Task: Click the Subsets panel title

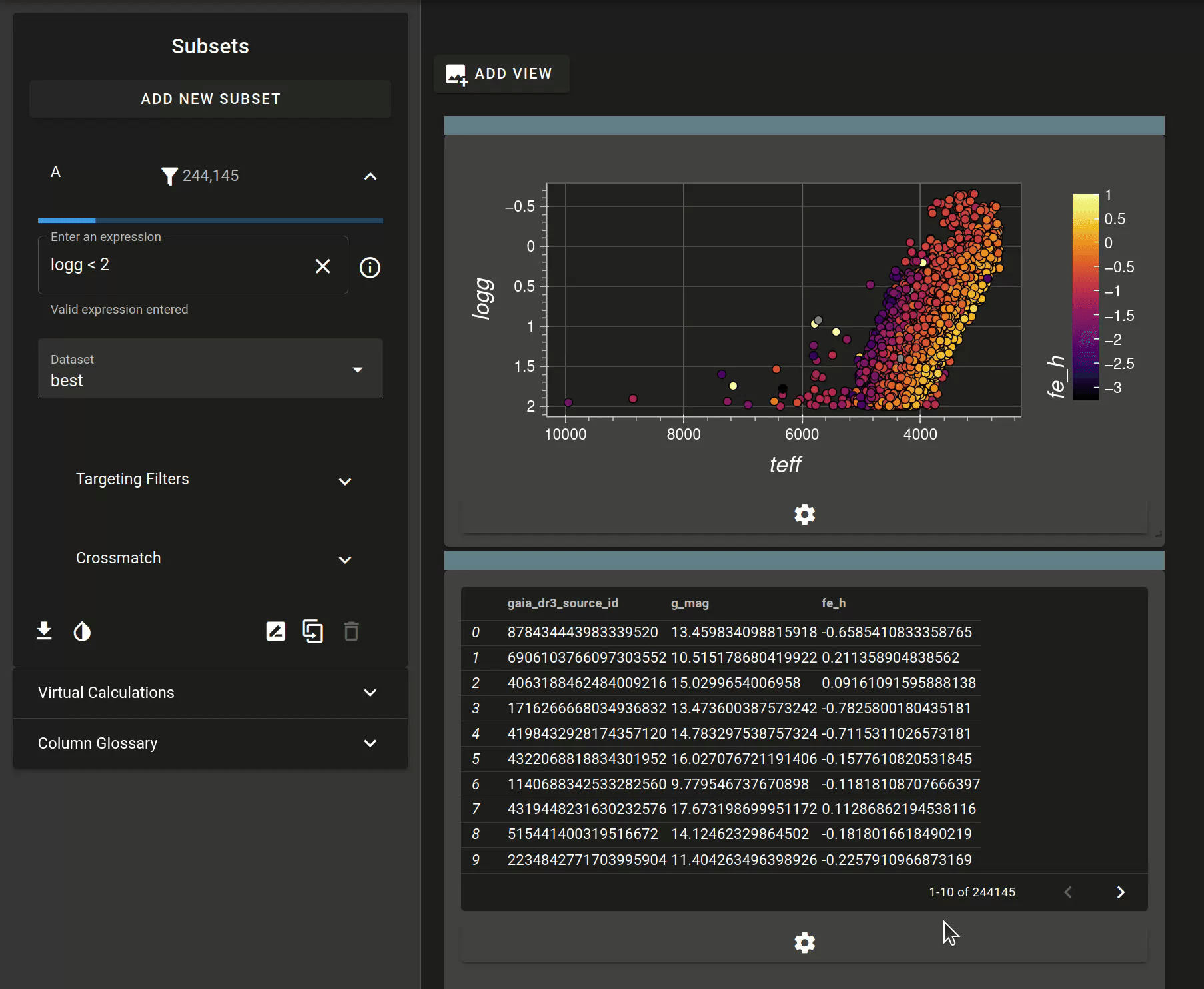Action: click(x=210, y=46)
